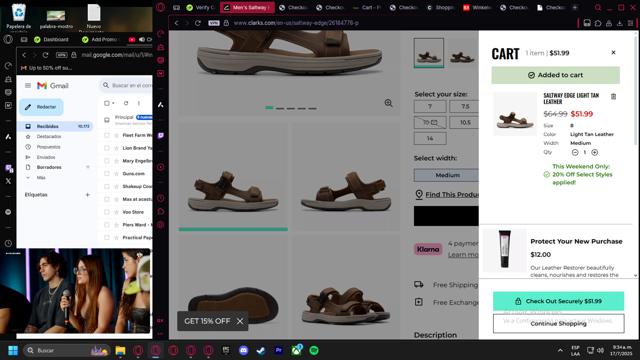Open the GET 15% OFF offer
The image size is (640, 360).
[207, 321]
